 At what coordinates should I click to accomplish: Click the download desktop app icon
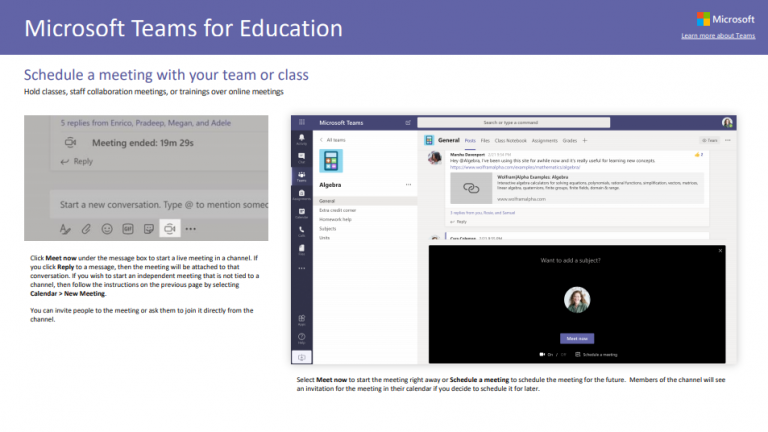coord(302,358)
